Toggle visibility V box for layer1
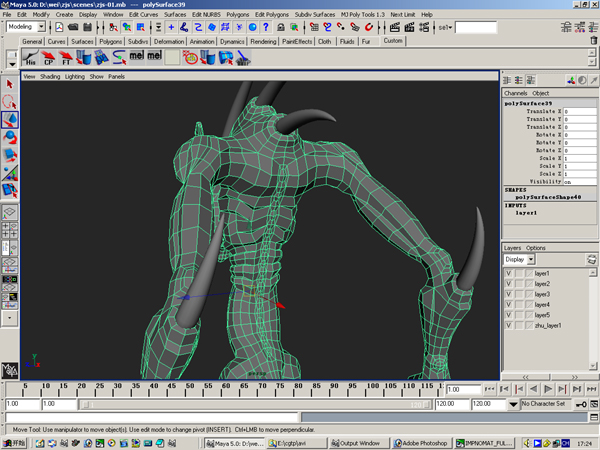The width and height of the screenshot is (600, 450). [x=509, y=273]
